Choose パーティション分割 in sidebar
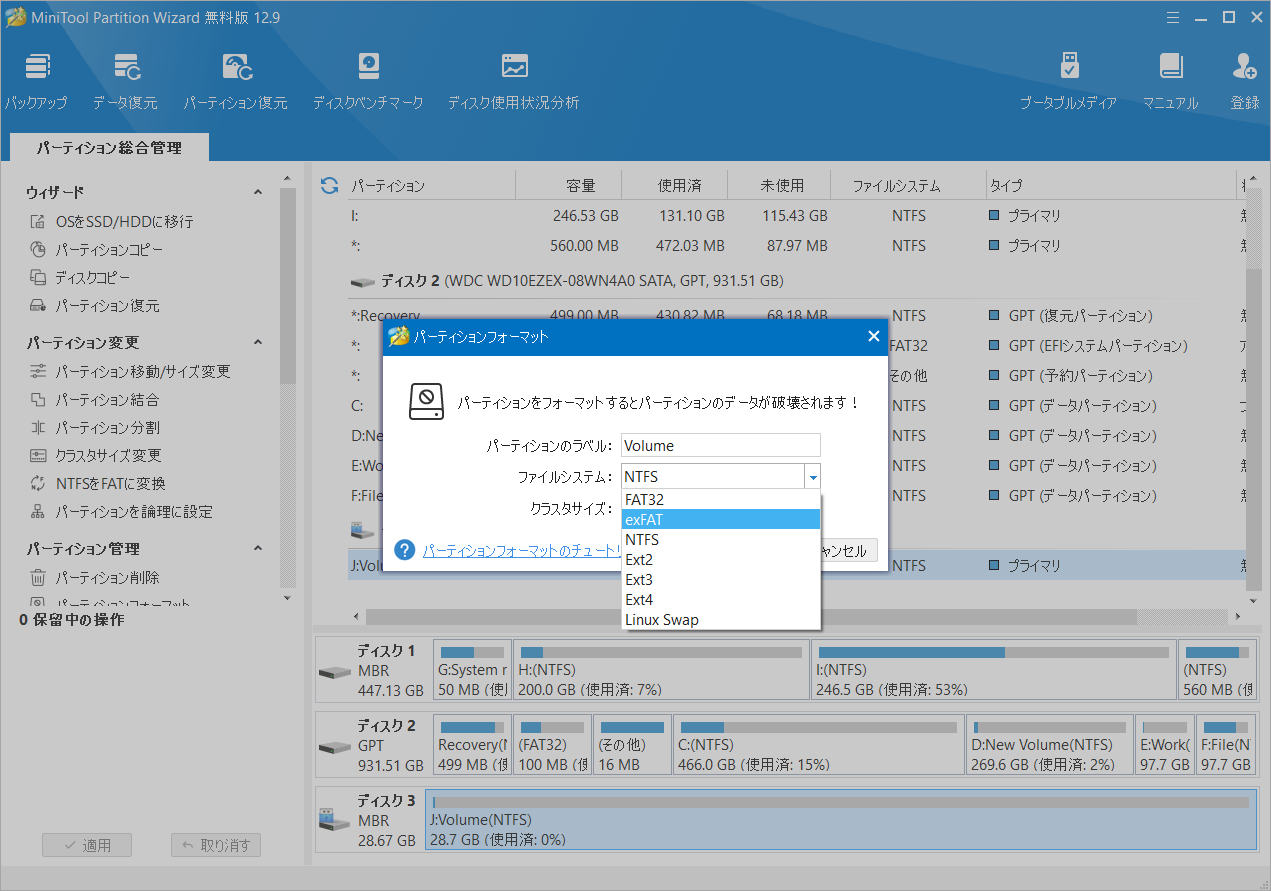The width and height of the screenshot is (1271, 891). point(94,428)
